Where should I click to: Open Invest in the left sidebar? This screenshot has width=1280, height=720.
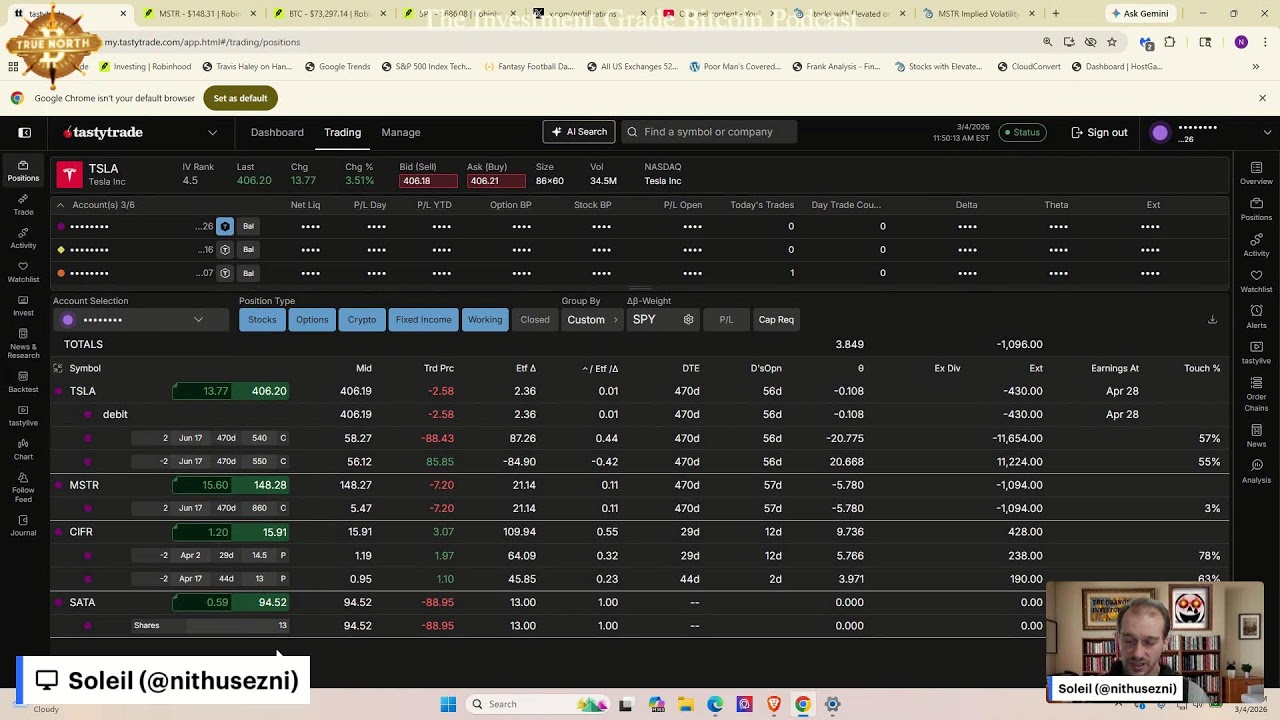23,306
